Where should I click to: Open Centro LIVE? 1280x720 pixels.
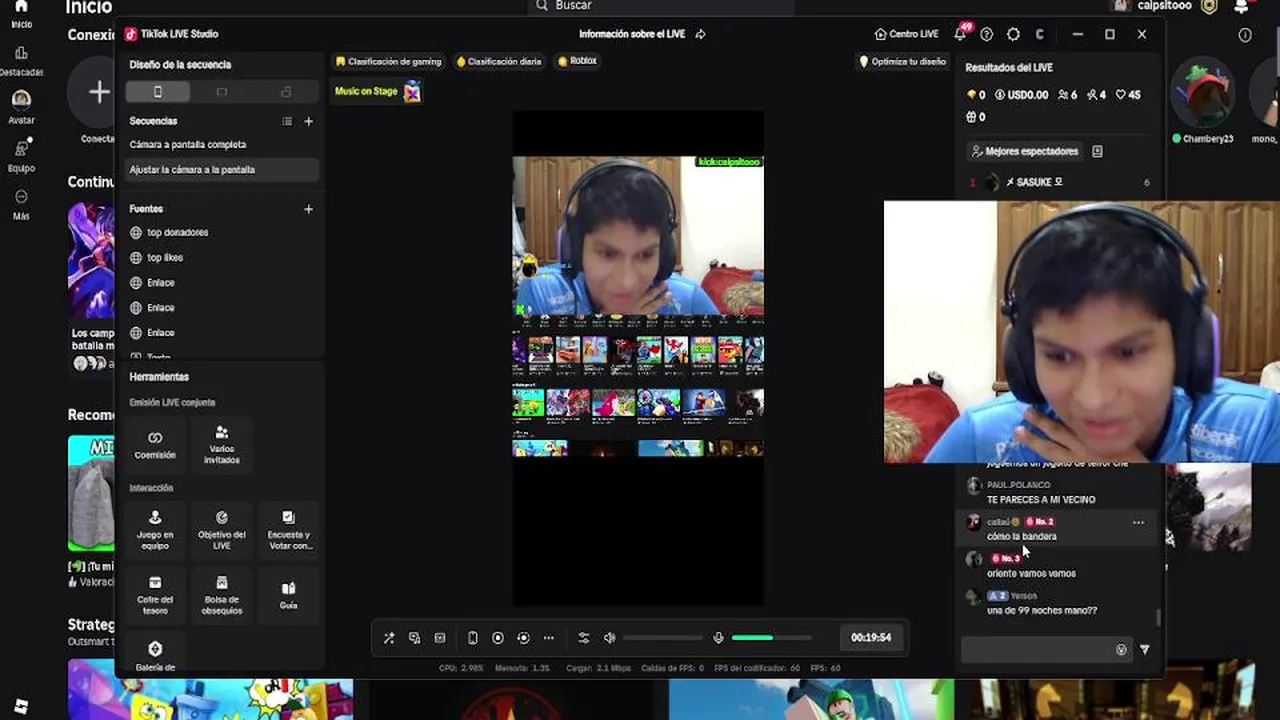point(906,34)
